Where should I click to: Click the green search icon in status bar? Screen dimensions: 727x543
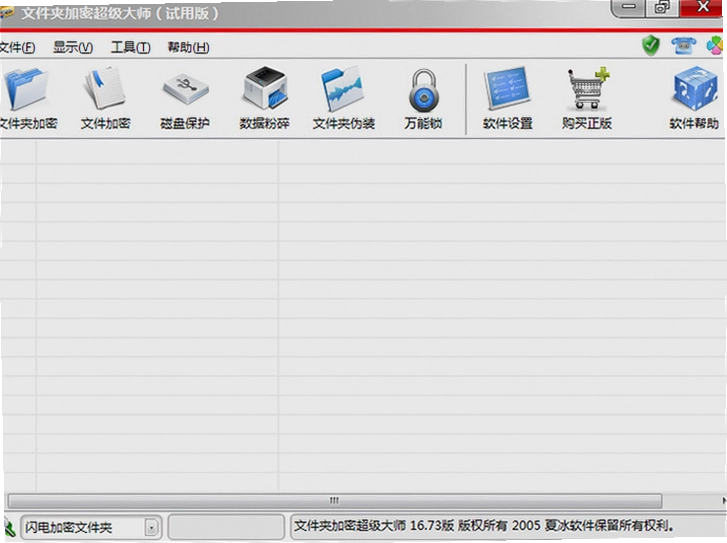pos(9,528)
